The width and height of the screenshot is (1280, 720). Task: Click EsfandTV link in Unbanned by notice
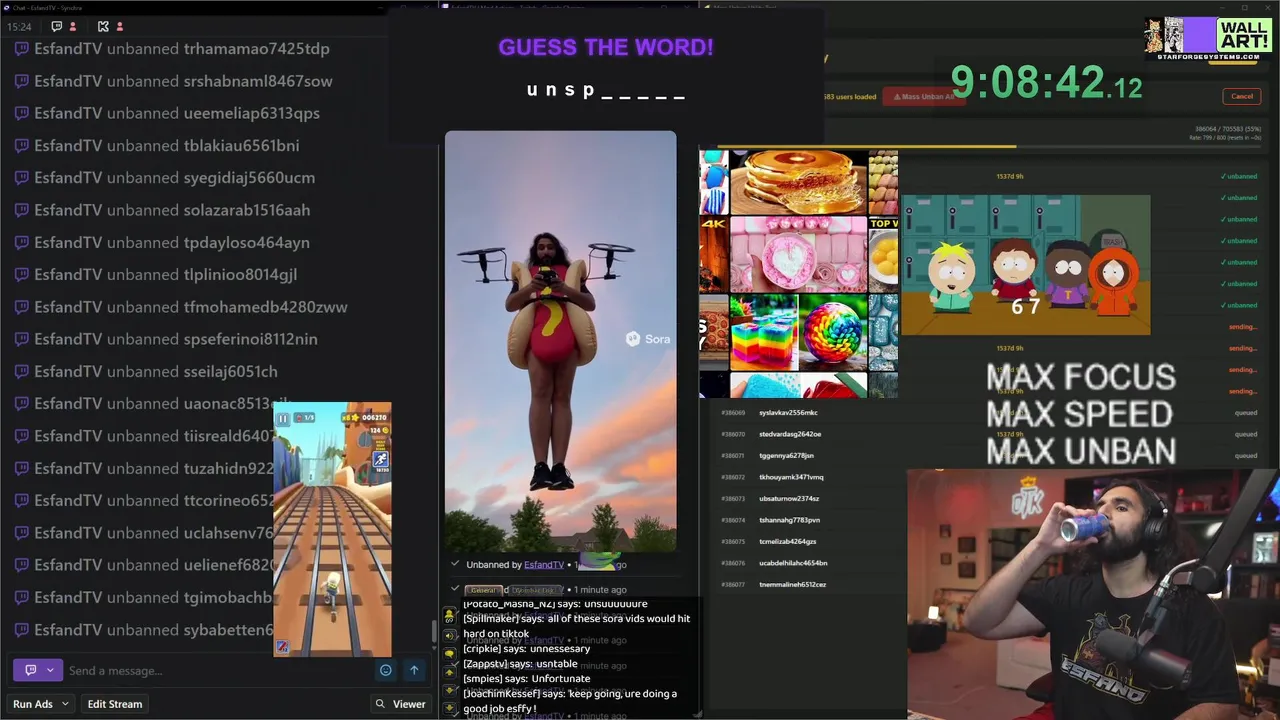[544, 565]
